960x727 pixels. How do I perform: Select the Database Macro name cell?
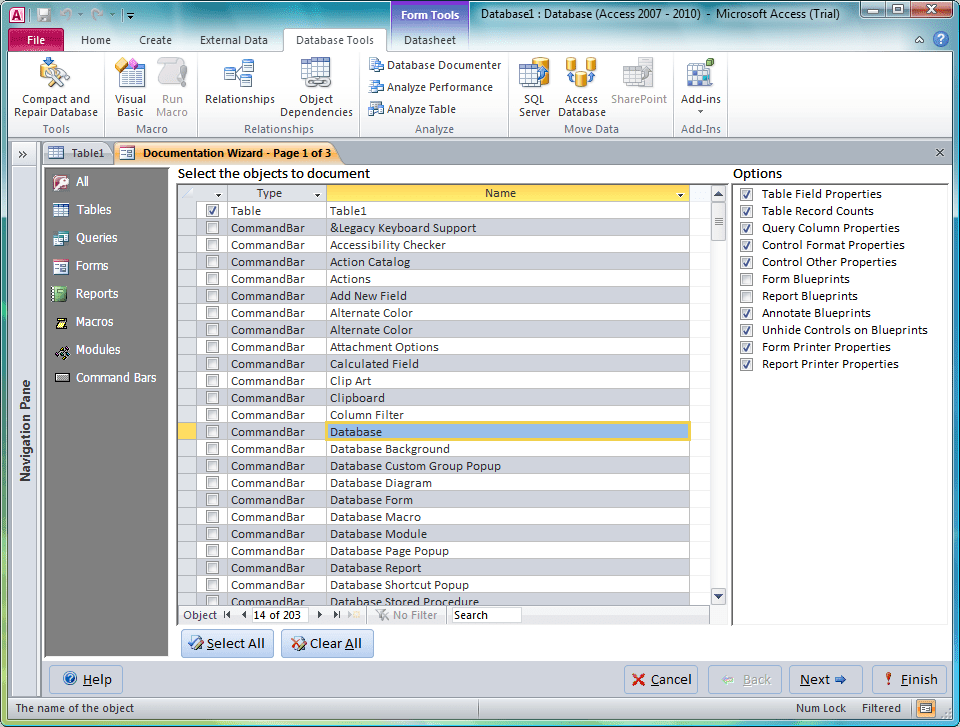tap(508, 517)
